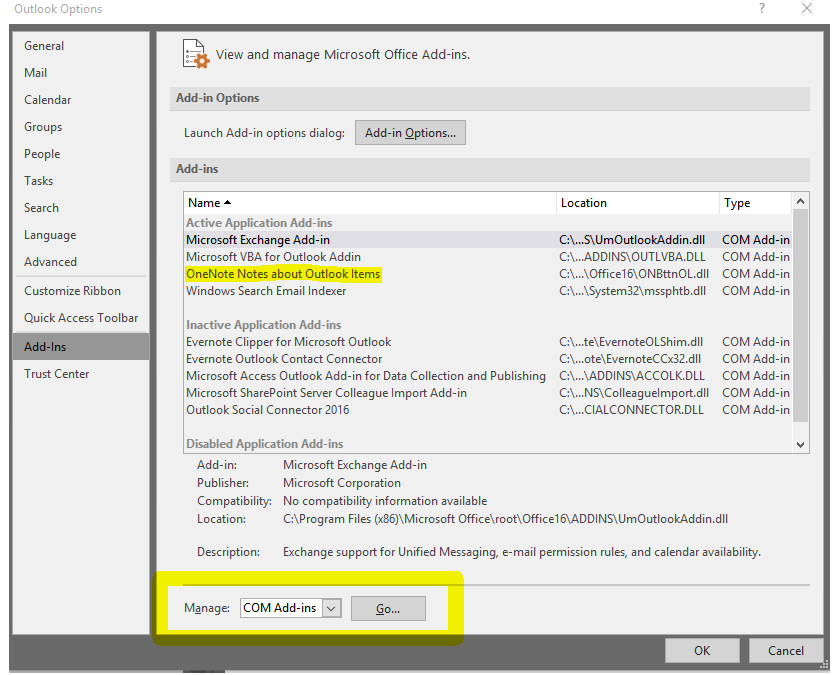This screenshot has height=675, width=835.
Task: Click the UmOutlookAddin.dll location cell in list
Action: (632, 240)
